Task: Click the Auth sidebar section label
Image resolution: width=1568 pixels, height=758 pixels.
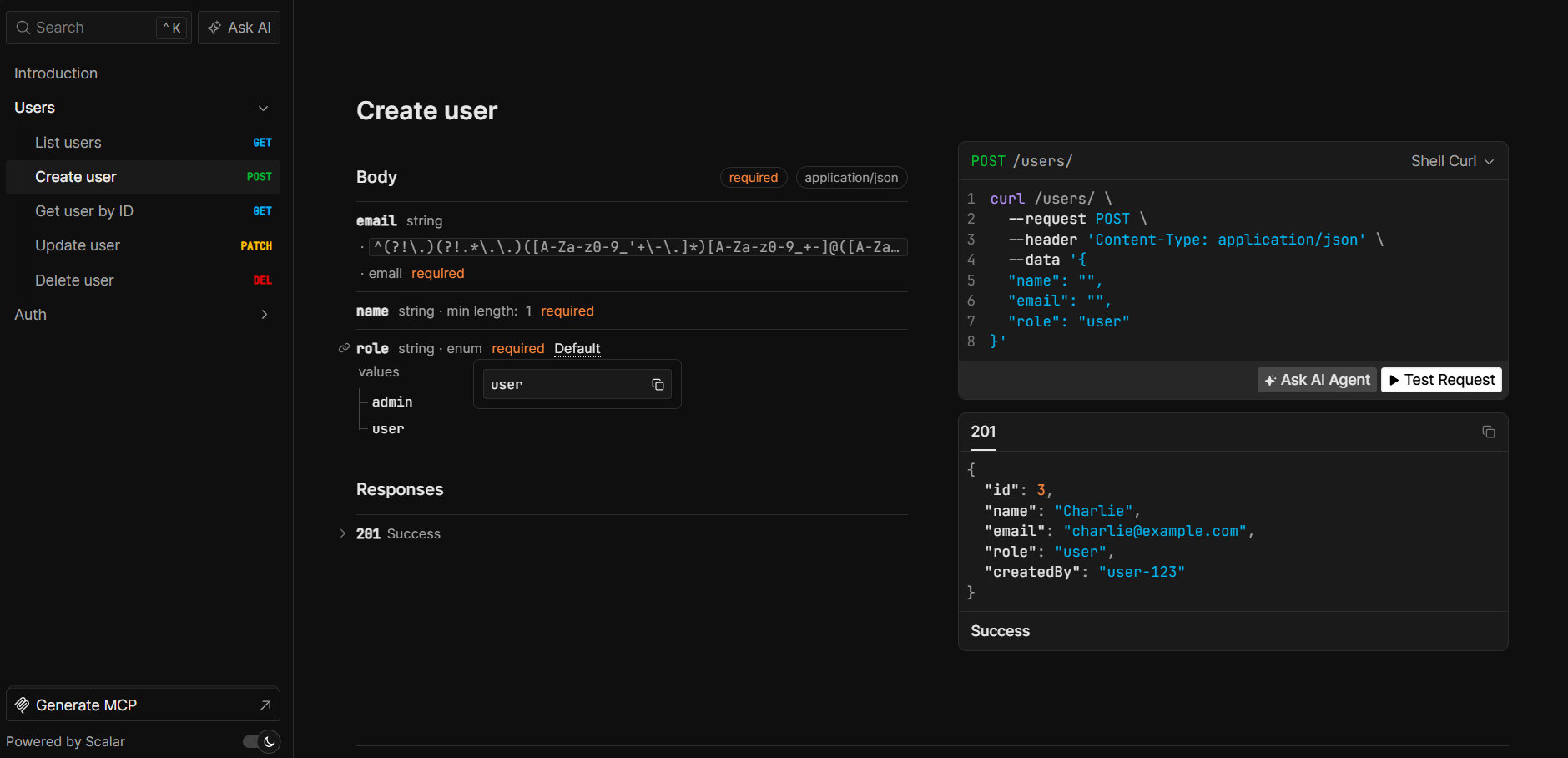Action: coord(30,315)
